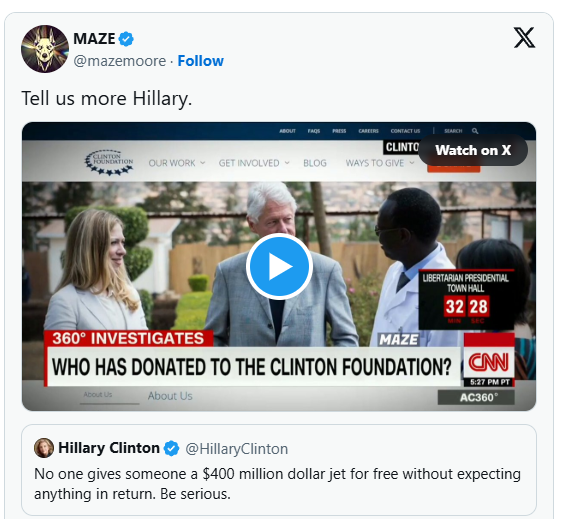Play the embedded video

pos(279,267)
